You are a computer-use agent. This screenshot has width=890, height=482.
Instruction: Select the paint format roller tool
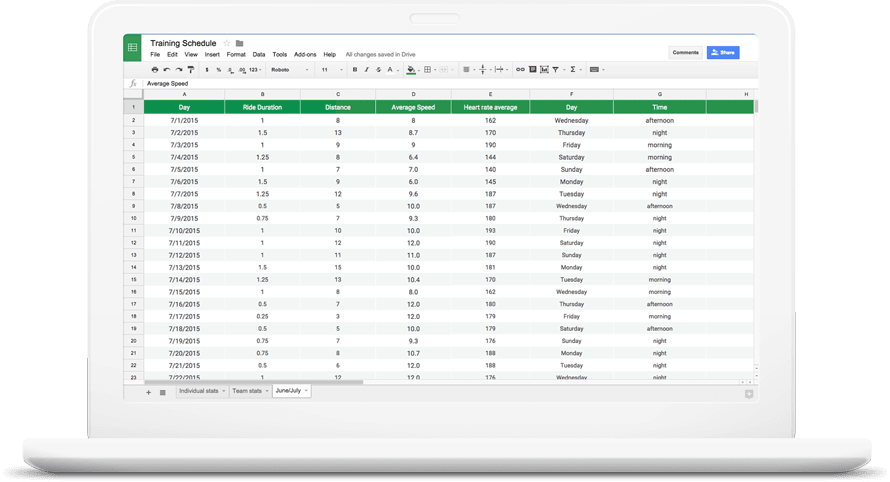point(190,70)
